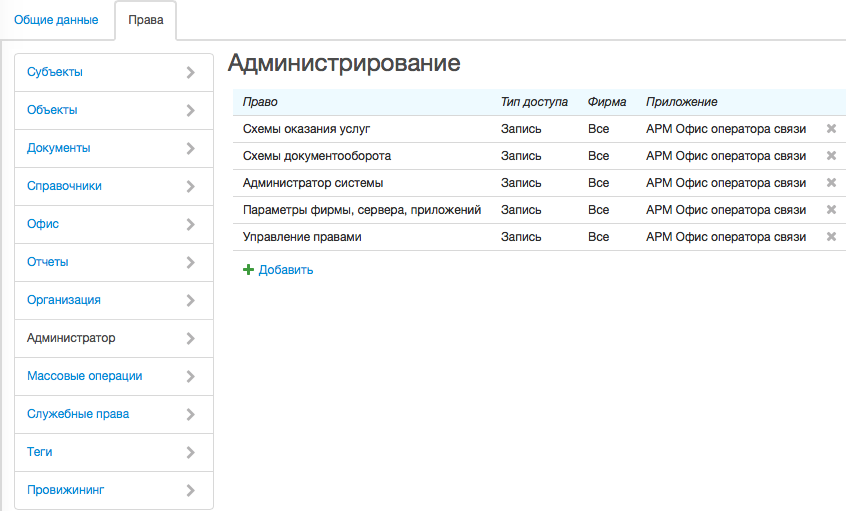Click the Право column header
The height and width of the screenshot is (511, 846).
pyautogui.click(x=260, y=102)
